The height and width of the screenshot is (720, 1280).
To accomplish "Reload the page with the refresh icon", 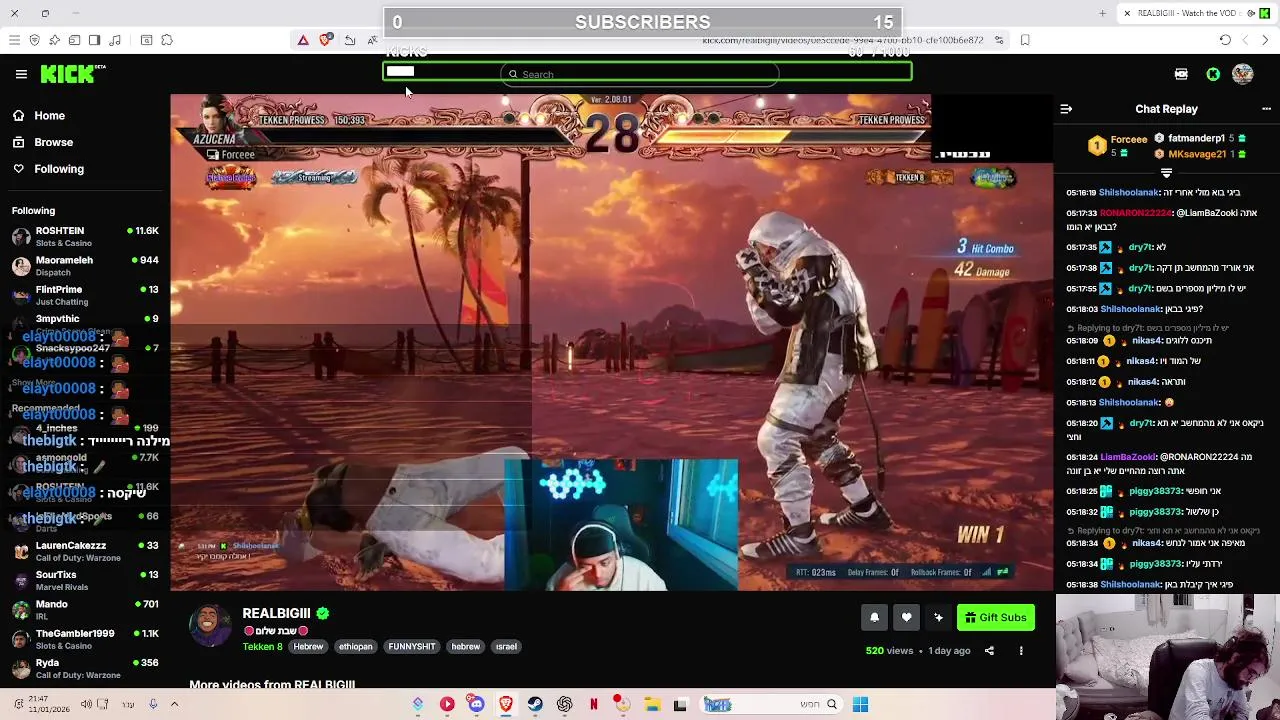I will tap(1225, 40).
